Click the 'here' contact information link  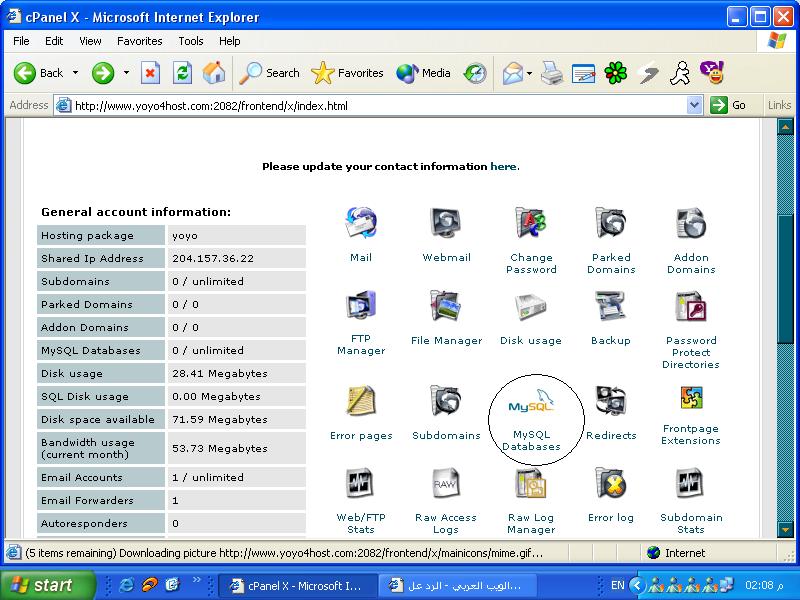coord(503,166)
